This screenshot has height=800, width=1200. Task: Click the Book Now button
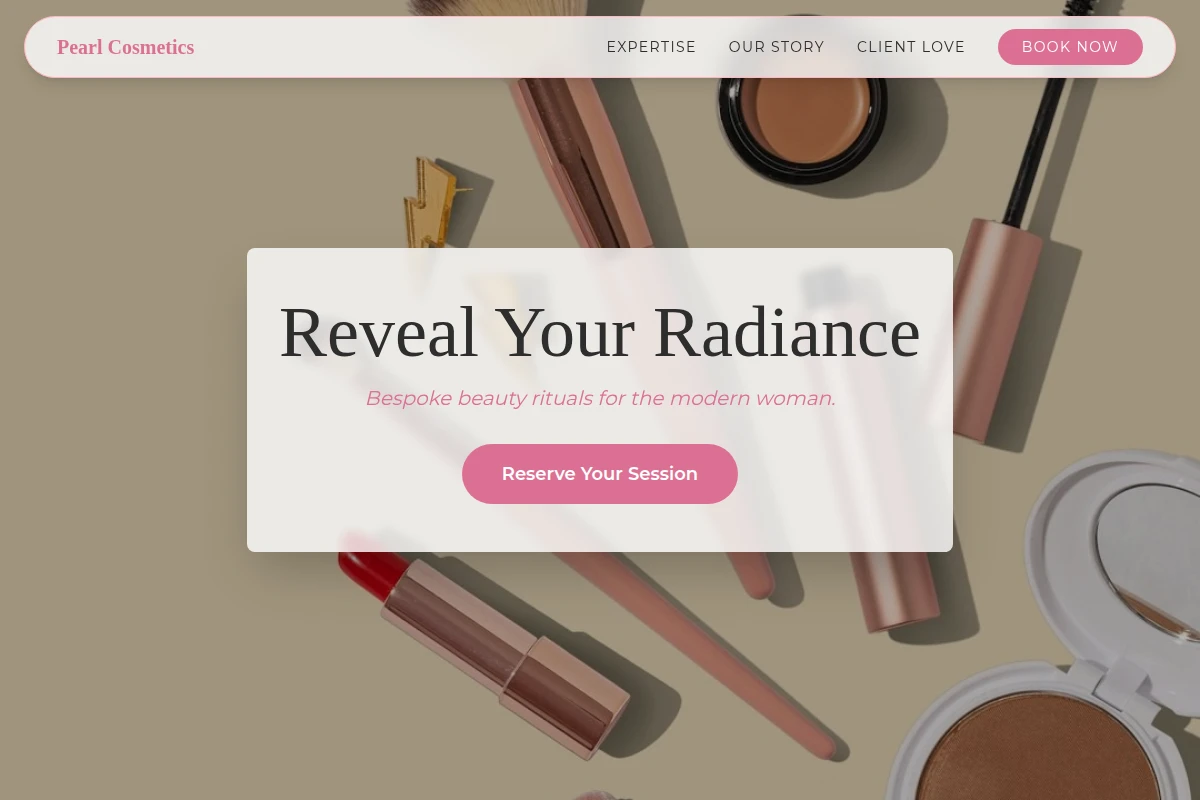[x=1070, y=47]
